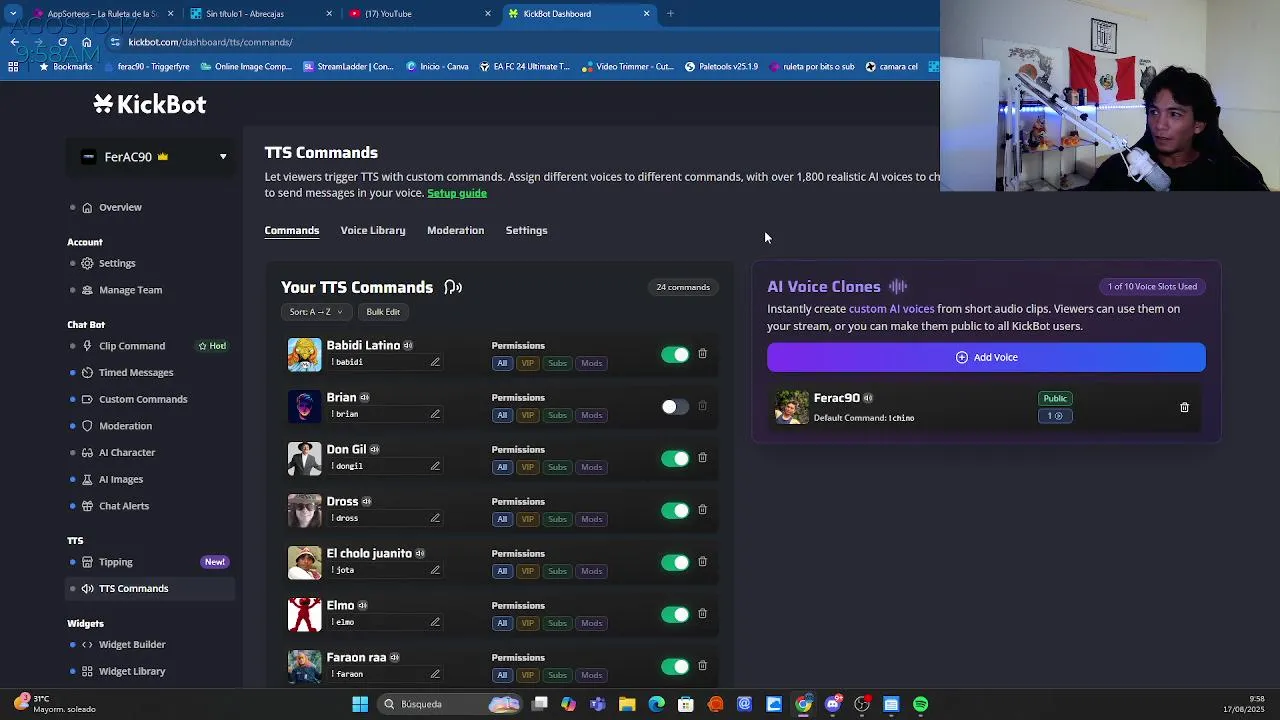Open the Setup guide link

point(457,193)
